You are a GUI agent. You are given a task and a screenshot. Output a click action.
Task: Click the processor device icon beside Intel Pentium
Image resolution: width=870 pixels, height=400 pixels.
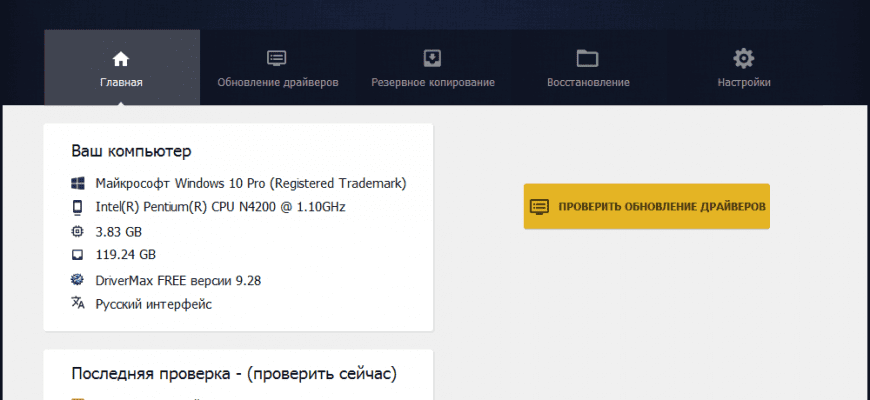[78, 207]
